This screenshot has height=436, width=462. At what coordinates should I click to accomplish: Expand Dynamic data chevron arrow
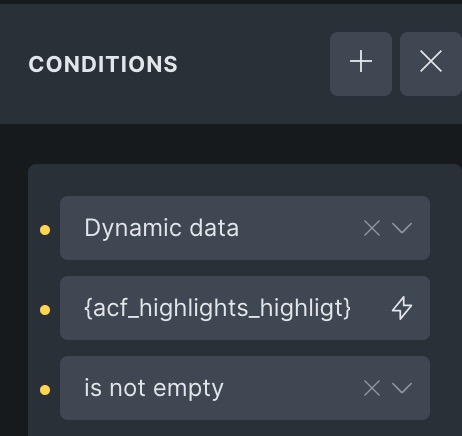pos(402,228)
